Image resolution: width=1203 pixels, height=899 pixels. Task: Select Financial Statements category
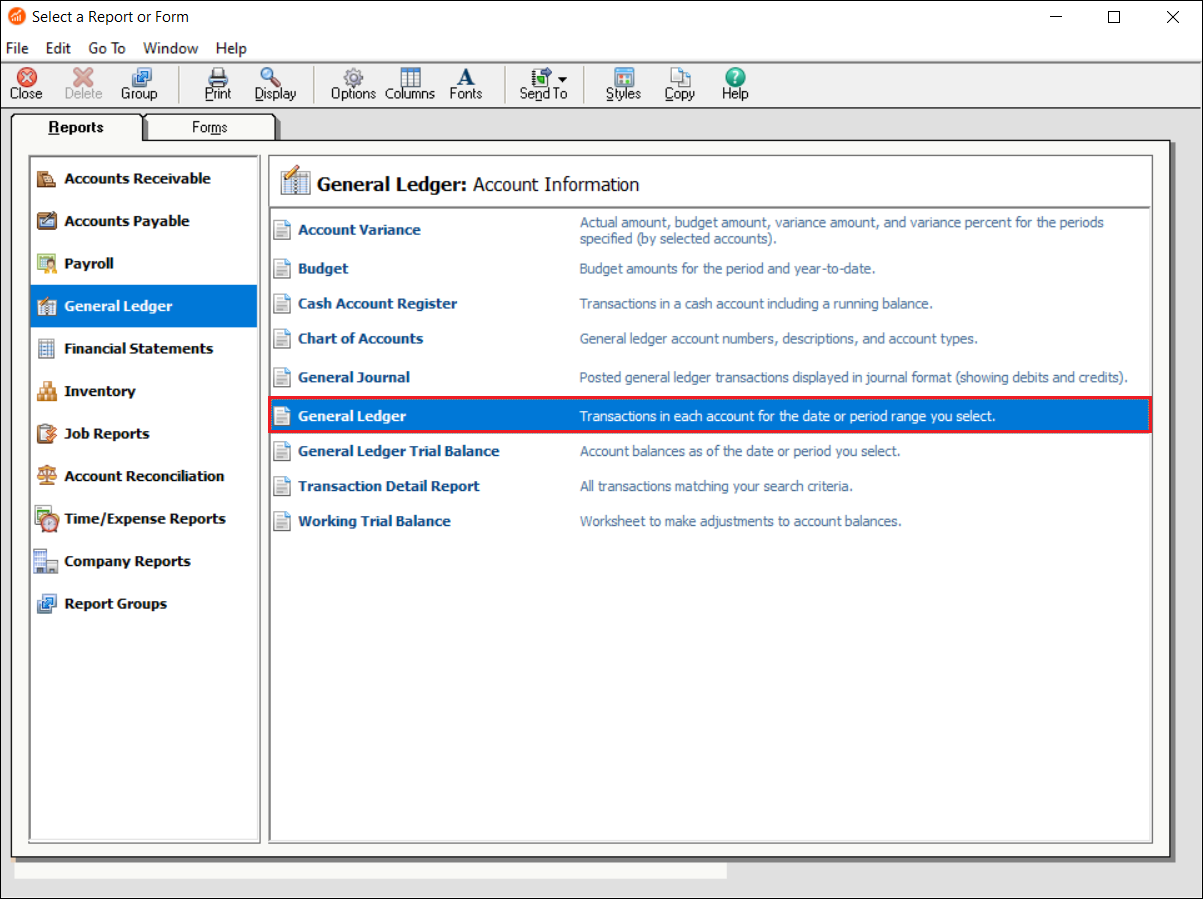144,349
